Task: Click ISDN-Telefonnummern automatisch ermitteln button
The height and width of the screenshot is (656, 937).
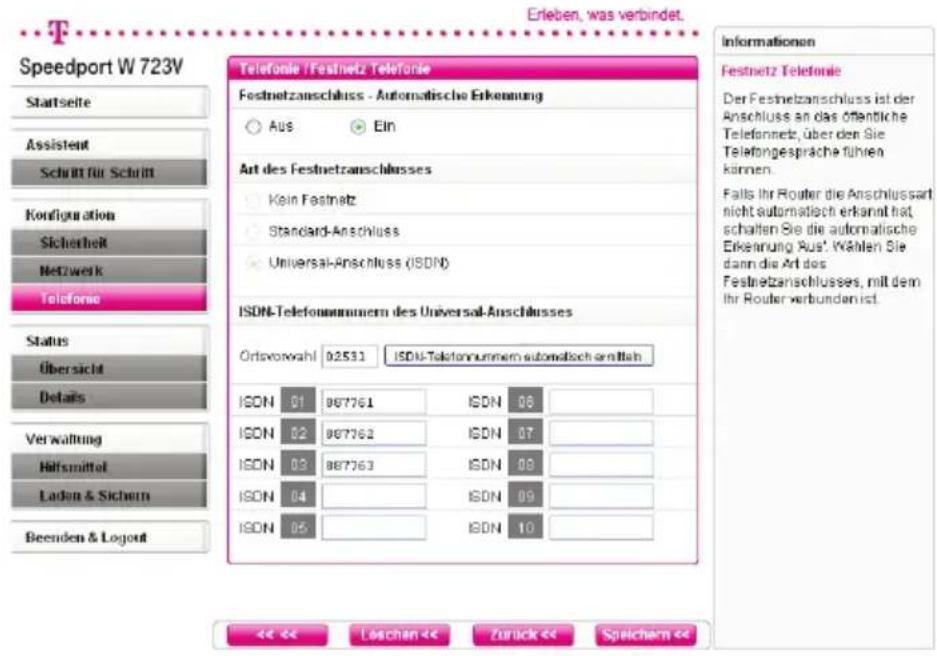Action: tap(519, 356)
